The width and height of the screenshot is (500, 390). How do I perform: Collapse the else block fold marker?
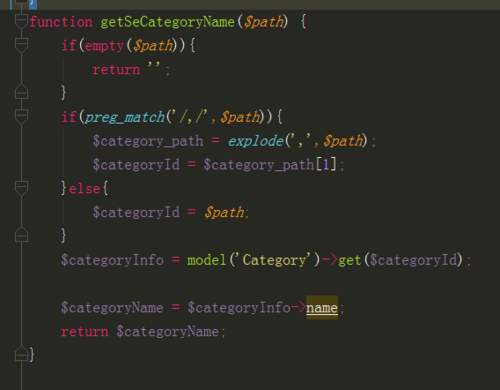click(x=21, y=188)
